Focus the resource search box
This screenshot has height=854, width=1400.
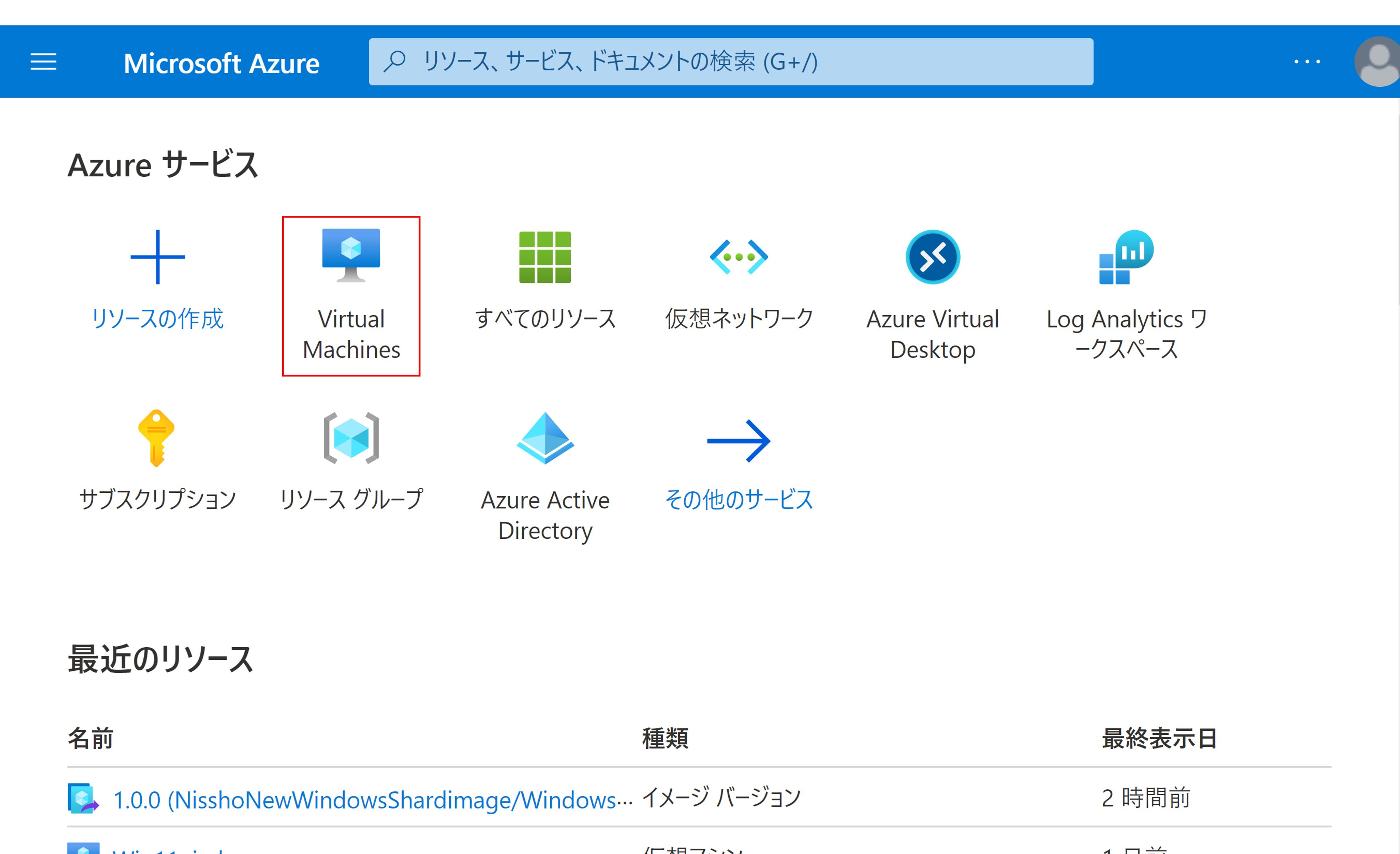coord(730,62)
